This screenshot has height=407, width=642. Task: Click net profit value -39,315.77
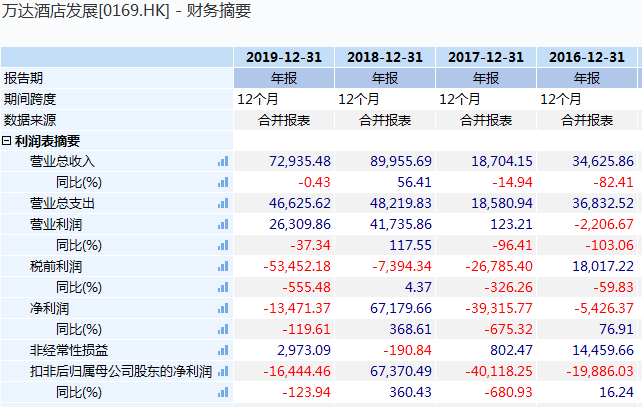(x=499, y=308)
